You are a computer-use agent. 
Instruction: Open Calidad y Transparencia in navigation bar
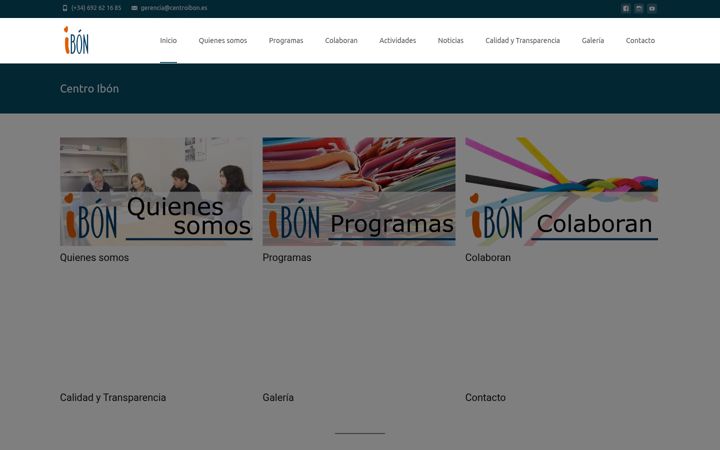[x=523, y=40]
